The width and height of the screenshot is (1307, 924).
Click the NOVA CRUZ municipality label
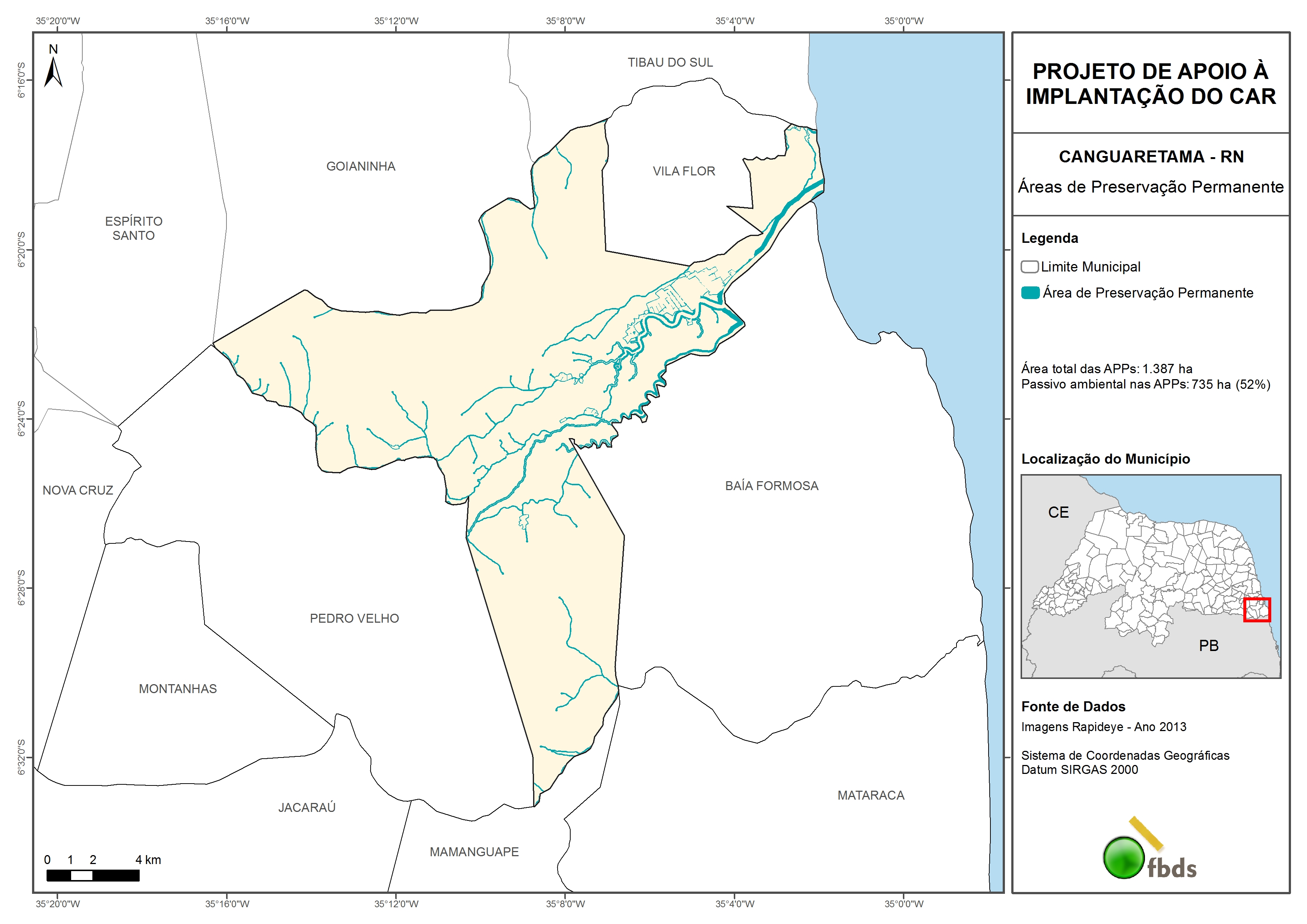tap(78, 491)
